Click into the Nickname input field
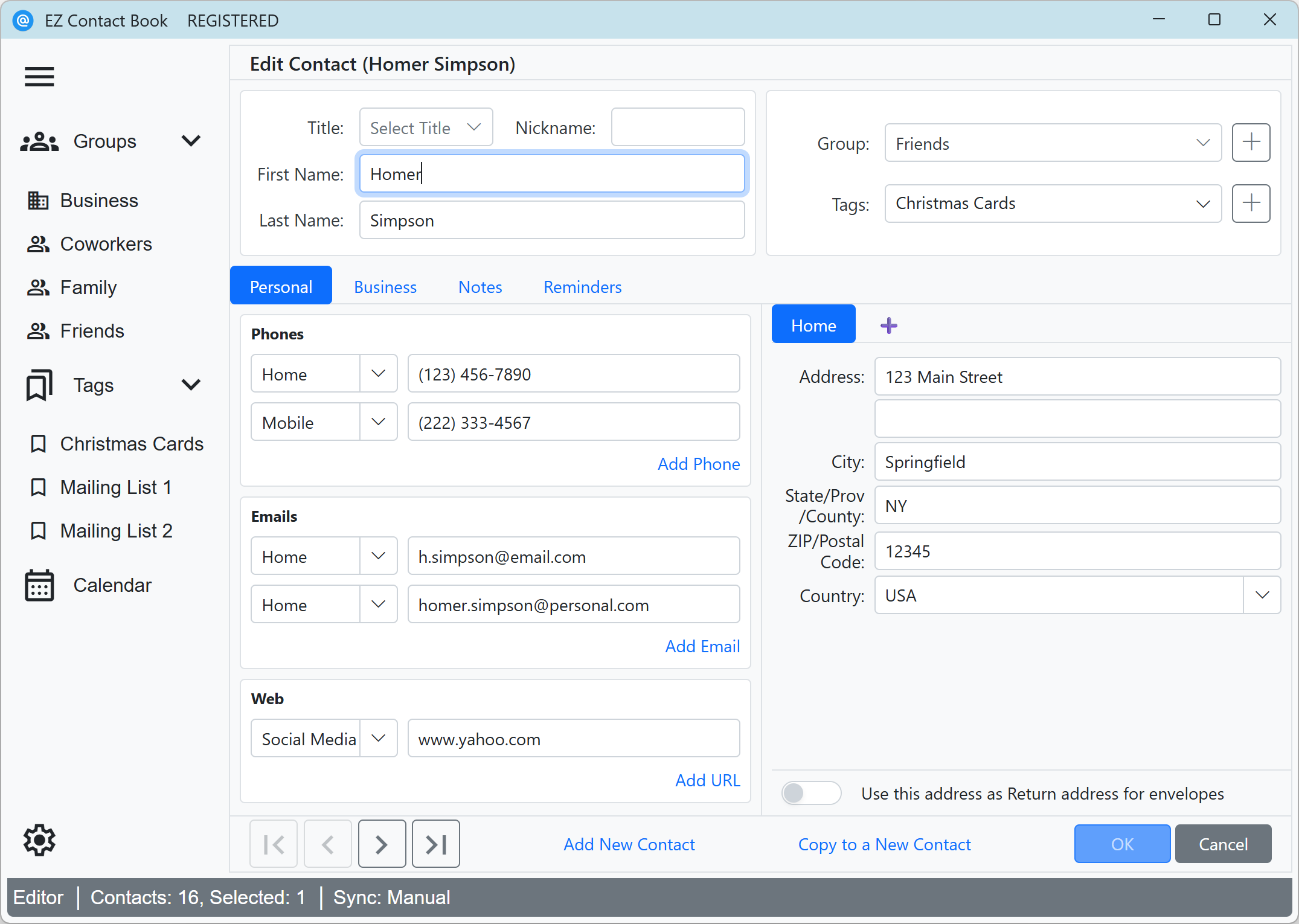Viewport: 1299px width, 924px height. [x=677, y=127]
